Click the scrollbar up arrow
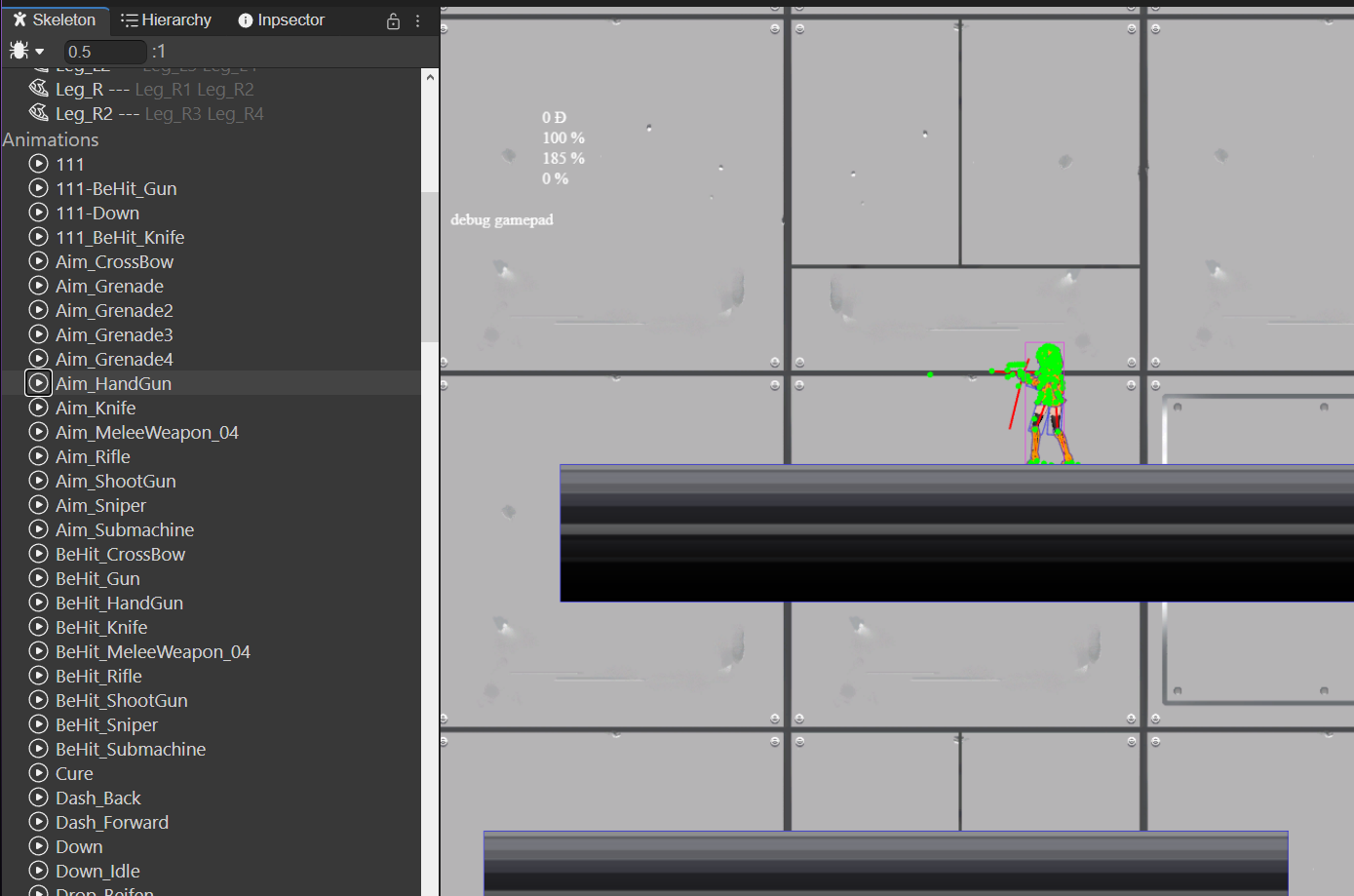The height and width of the screenshot is (896, 1354). [430, 77]
